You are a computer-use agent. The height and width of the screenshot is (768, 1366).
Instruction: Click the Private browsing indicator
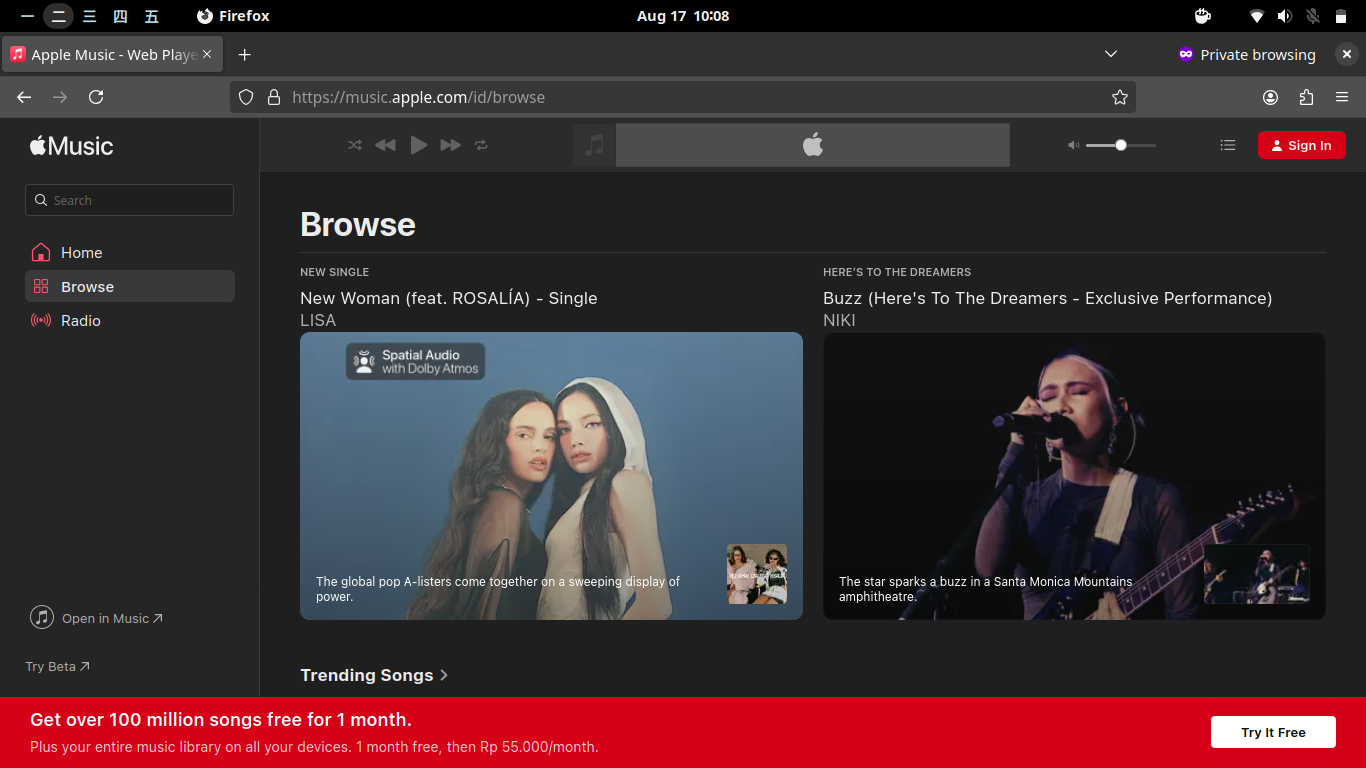point(1246,55)
